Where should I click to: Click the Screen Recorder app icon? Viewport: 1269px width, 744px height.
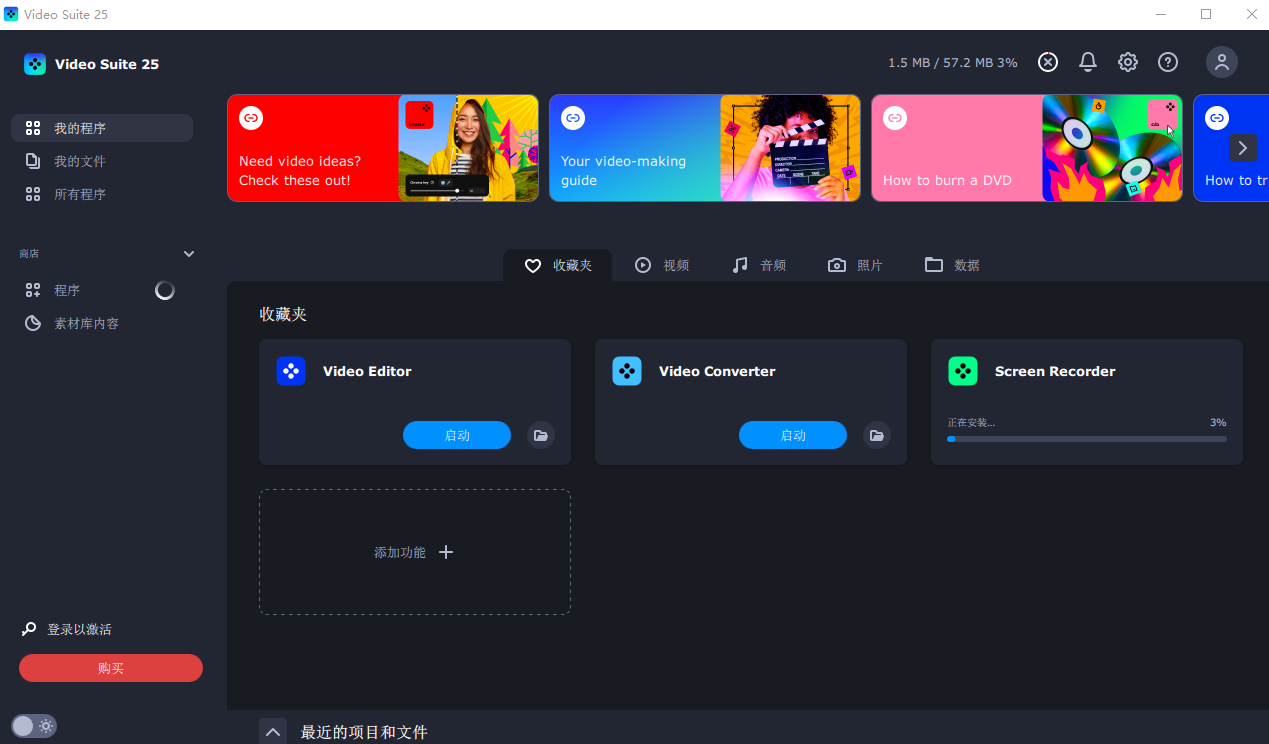963,371
